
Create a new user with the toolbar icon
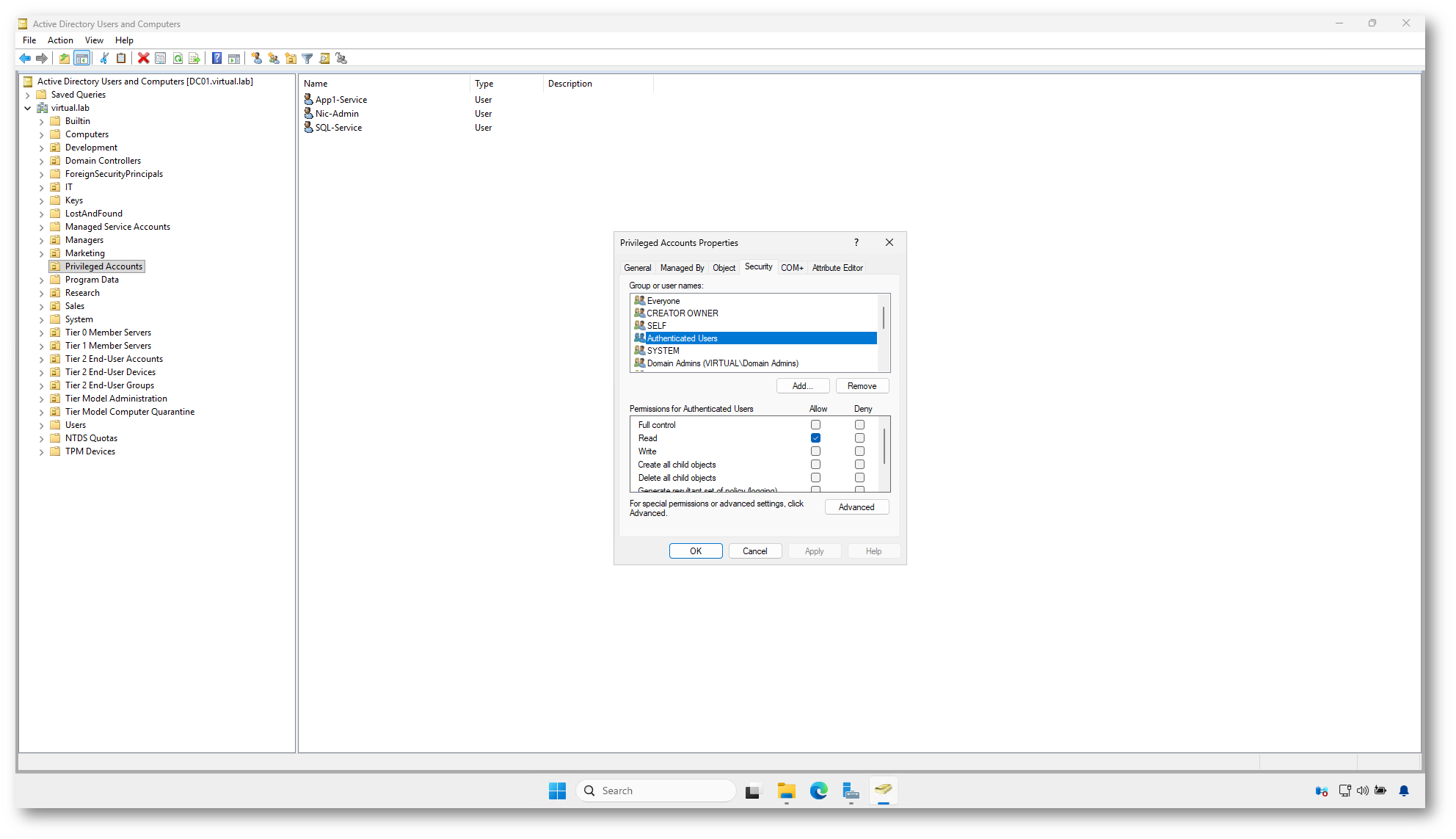tap(257, 59)
